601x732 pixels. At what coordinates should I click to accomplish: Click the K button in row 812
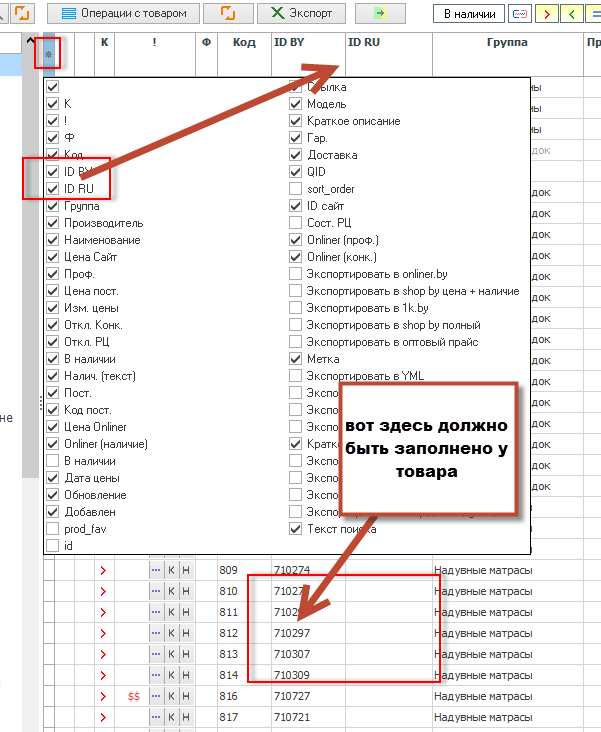point(171,633)
